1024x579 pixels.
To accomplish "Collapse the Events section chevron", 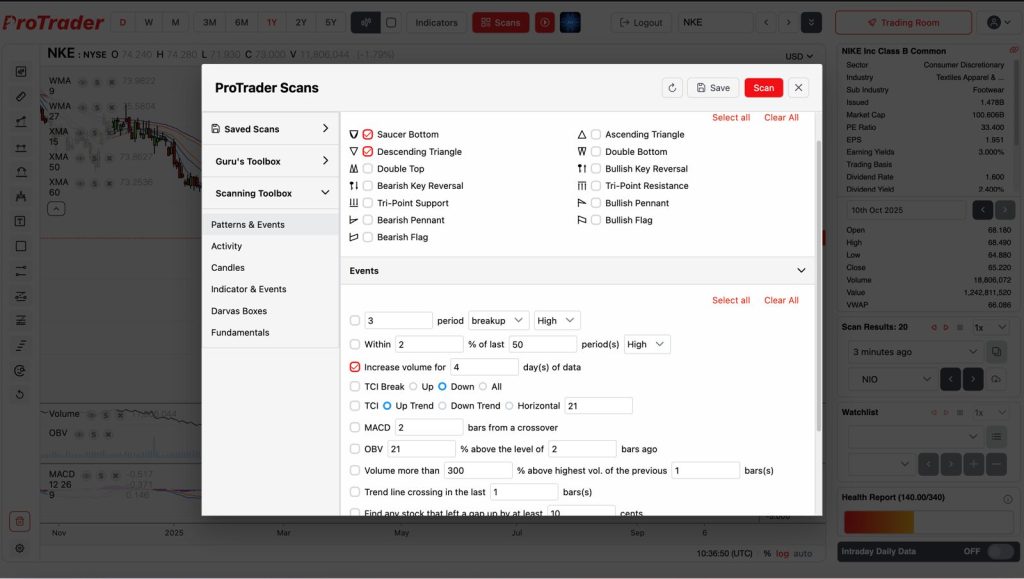I will [x=801, y=270].
